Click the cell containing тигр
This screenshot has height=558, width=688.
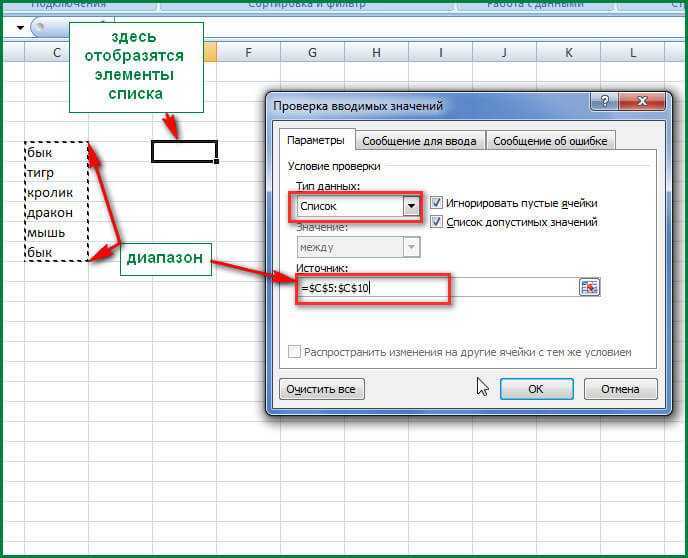tap(57, 172)
